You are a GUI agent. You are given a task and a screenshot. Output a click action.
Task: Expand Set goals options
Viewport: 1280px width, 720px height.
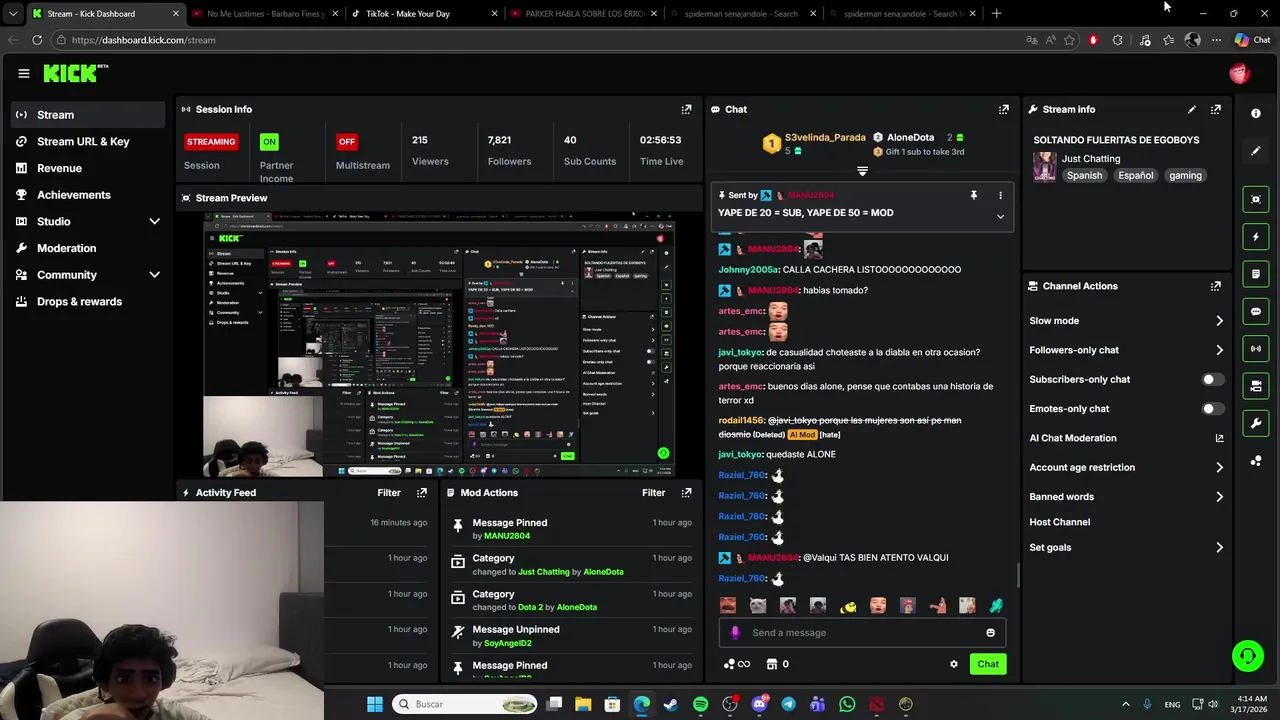tap(1219, 547)
